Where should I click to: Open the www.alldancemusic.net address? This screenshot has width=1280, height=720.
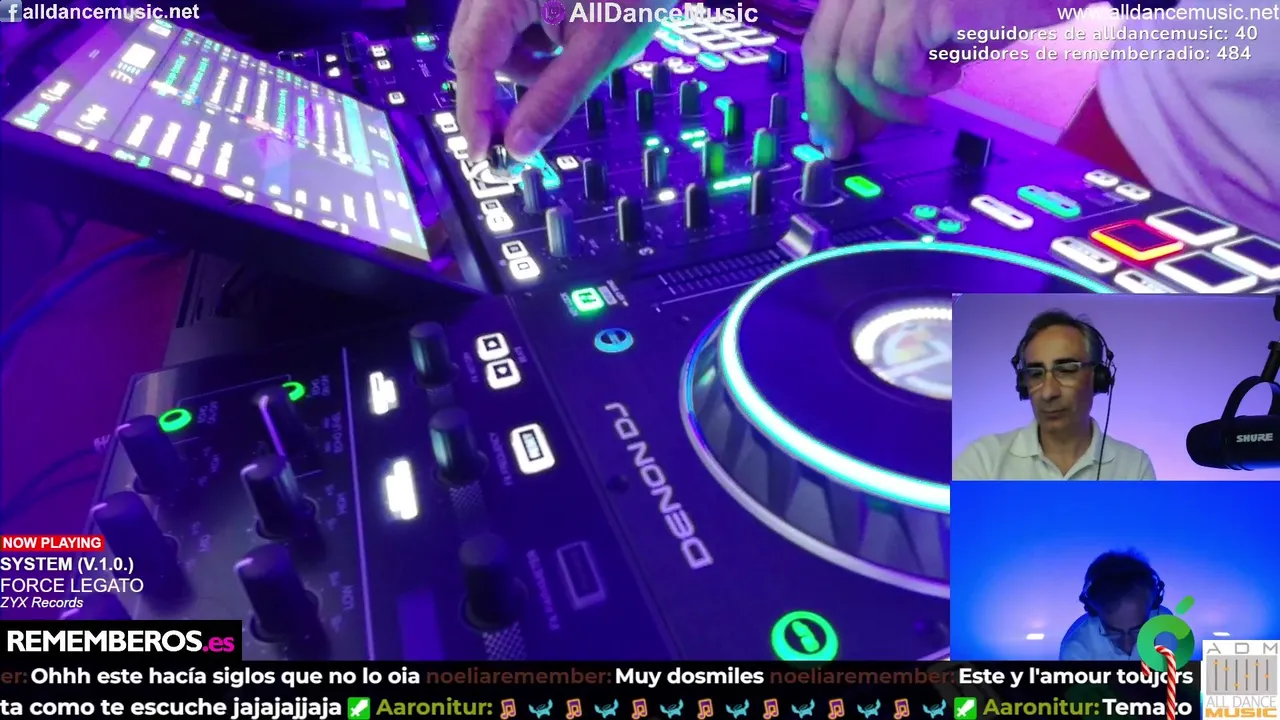(1168, 13)
